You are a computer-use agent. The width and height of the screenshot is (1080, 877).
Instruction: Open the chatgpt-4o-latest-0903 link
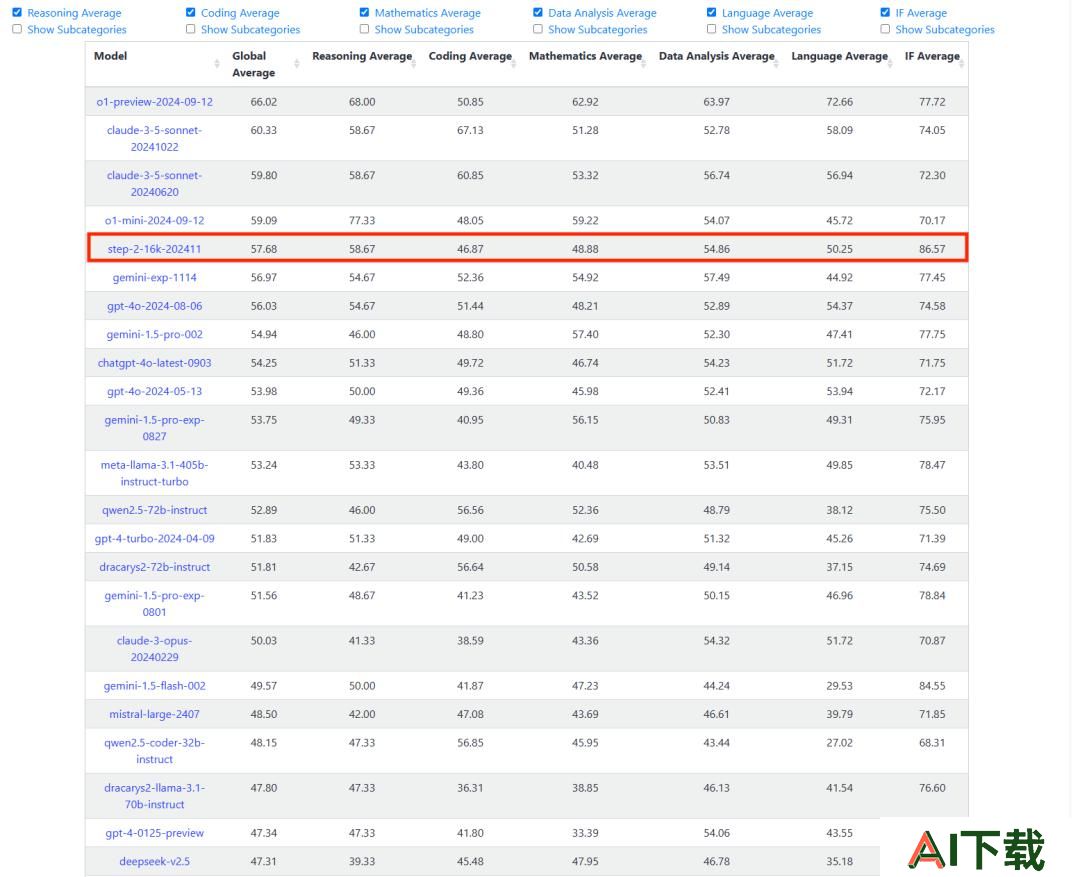[x=154, y=363]
